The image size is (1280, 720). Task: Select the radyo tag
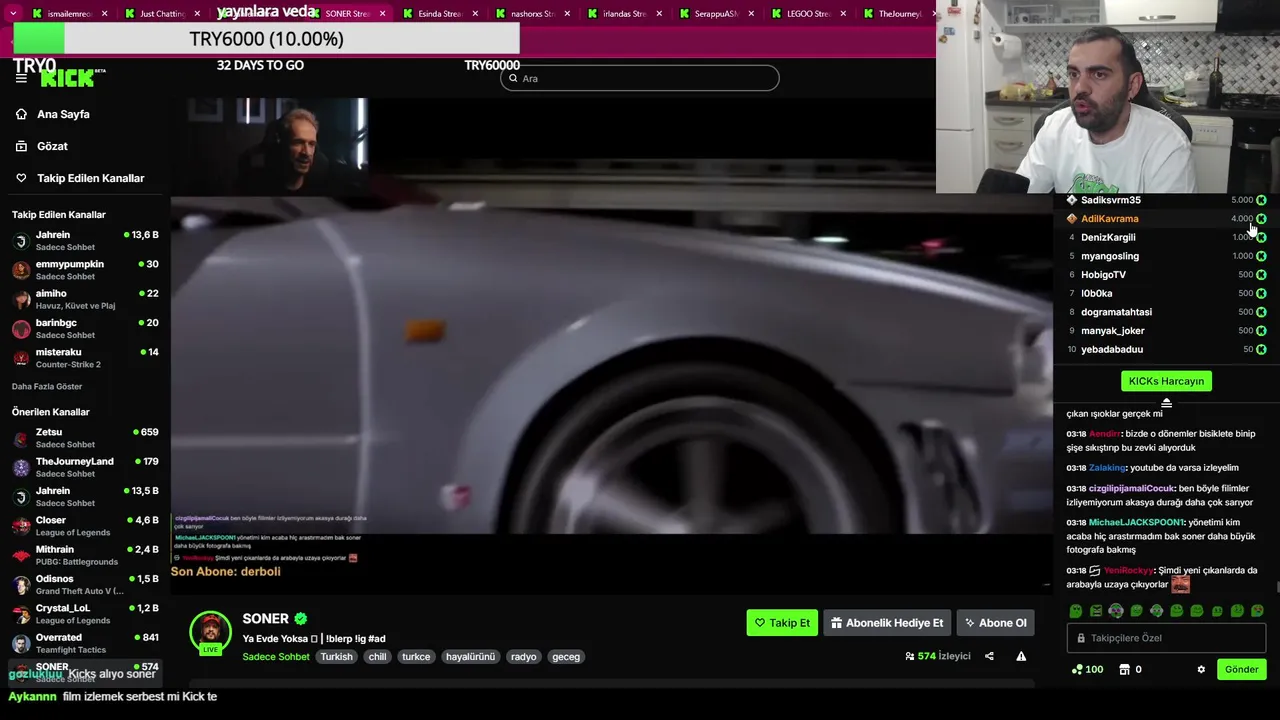pyautogui.click(x=524, y=657)
